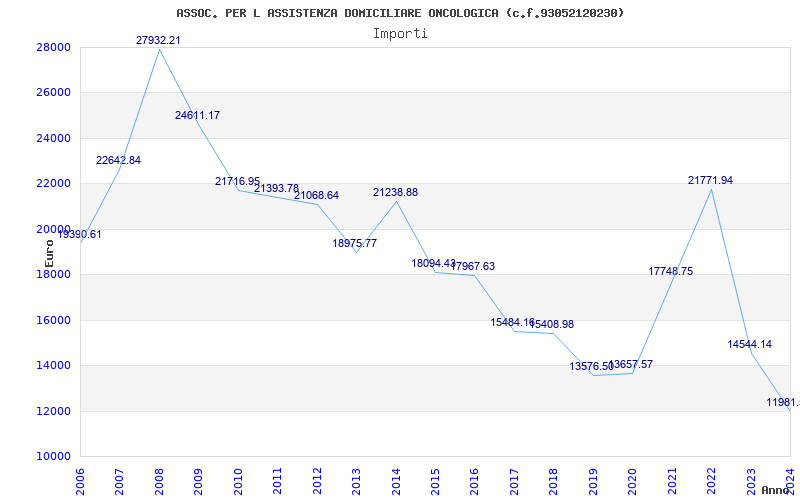This screenshot has width=800, height=500.
Task: Click y-axis tick 18000
Action: 53,274
